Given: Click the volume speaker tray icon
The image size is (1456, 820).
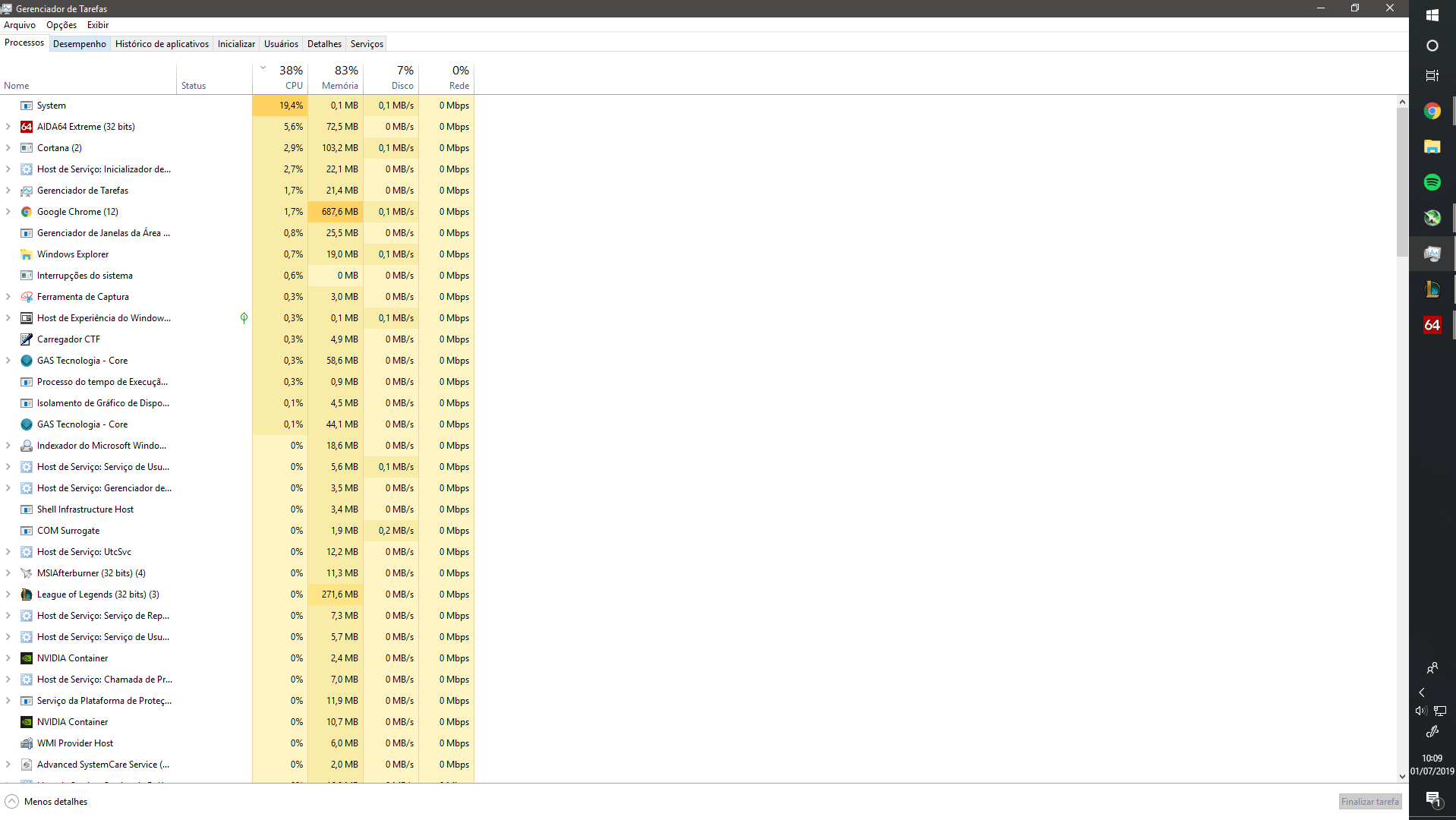Looking at the screenshot, I should (x=1421, y=711).
